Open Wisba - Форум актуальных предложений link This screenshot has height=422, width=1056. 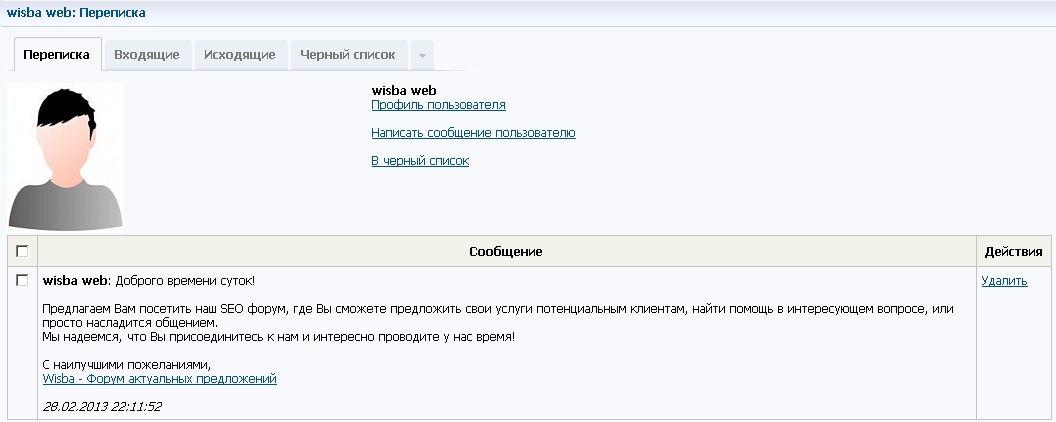160,379
